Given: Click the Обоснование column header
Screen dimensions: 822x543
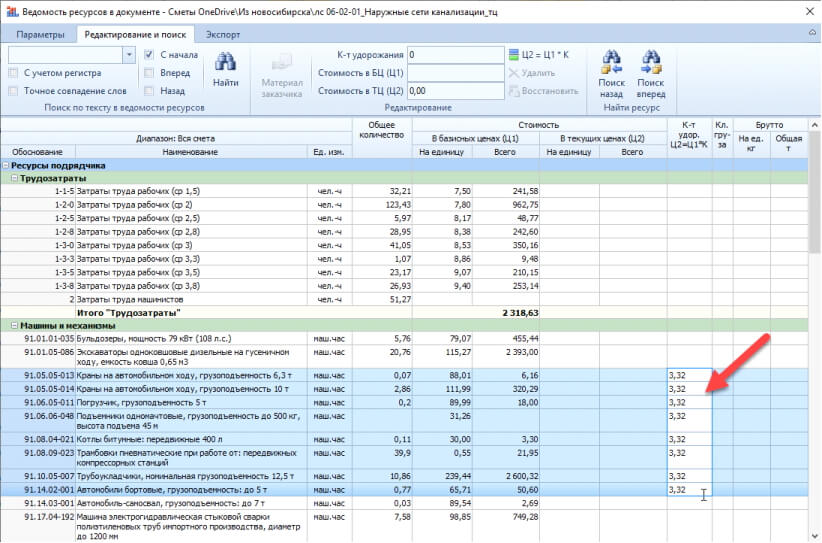Looking at the screenshot, I should point(37,152).
